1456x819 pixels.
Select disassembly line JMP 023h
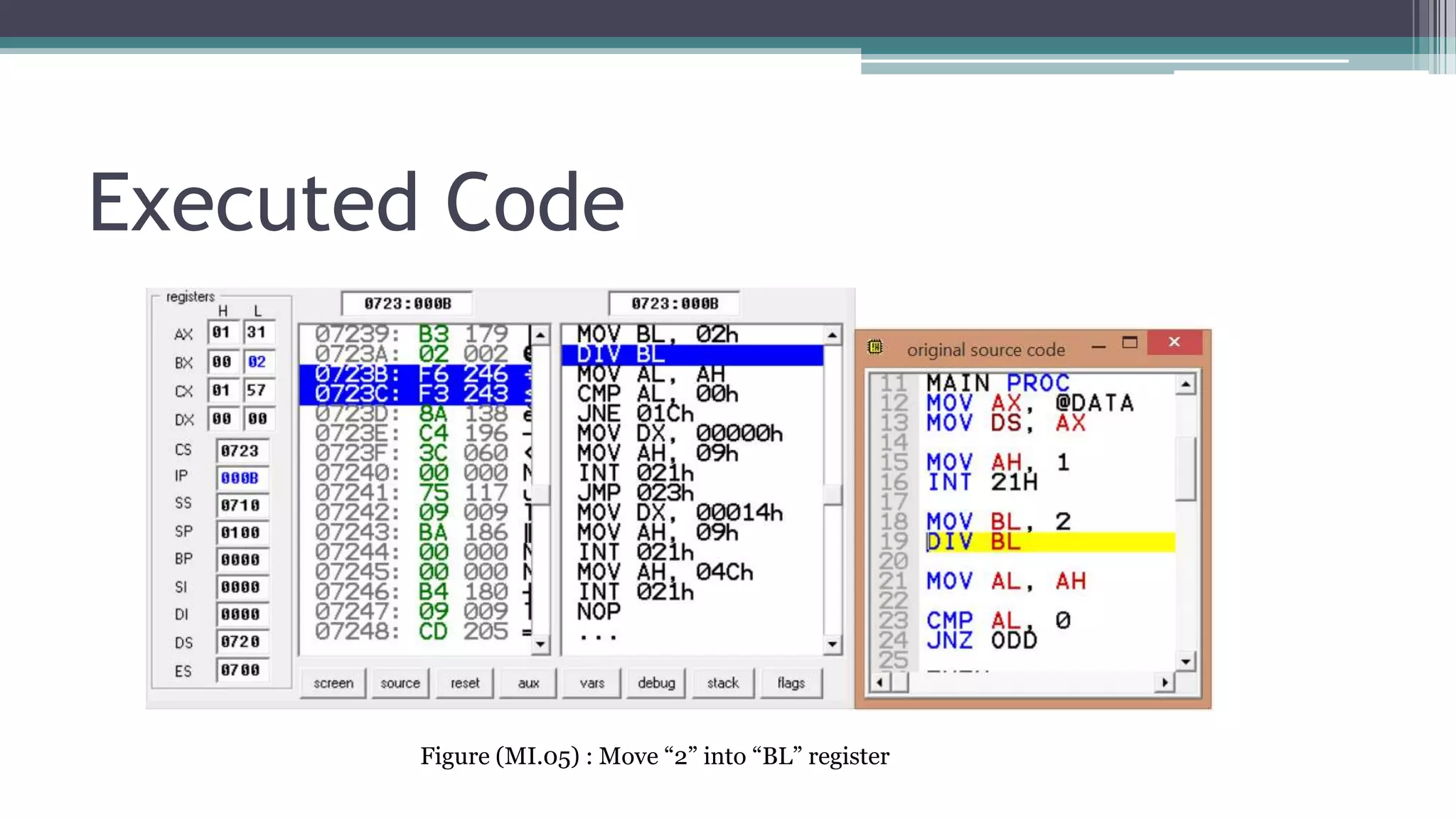pos(692,493)
